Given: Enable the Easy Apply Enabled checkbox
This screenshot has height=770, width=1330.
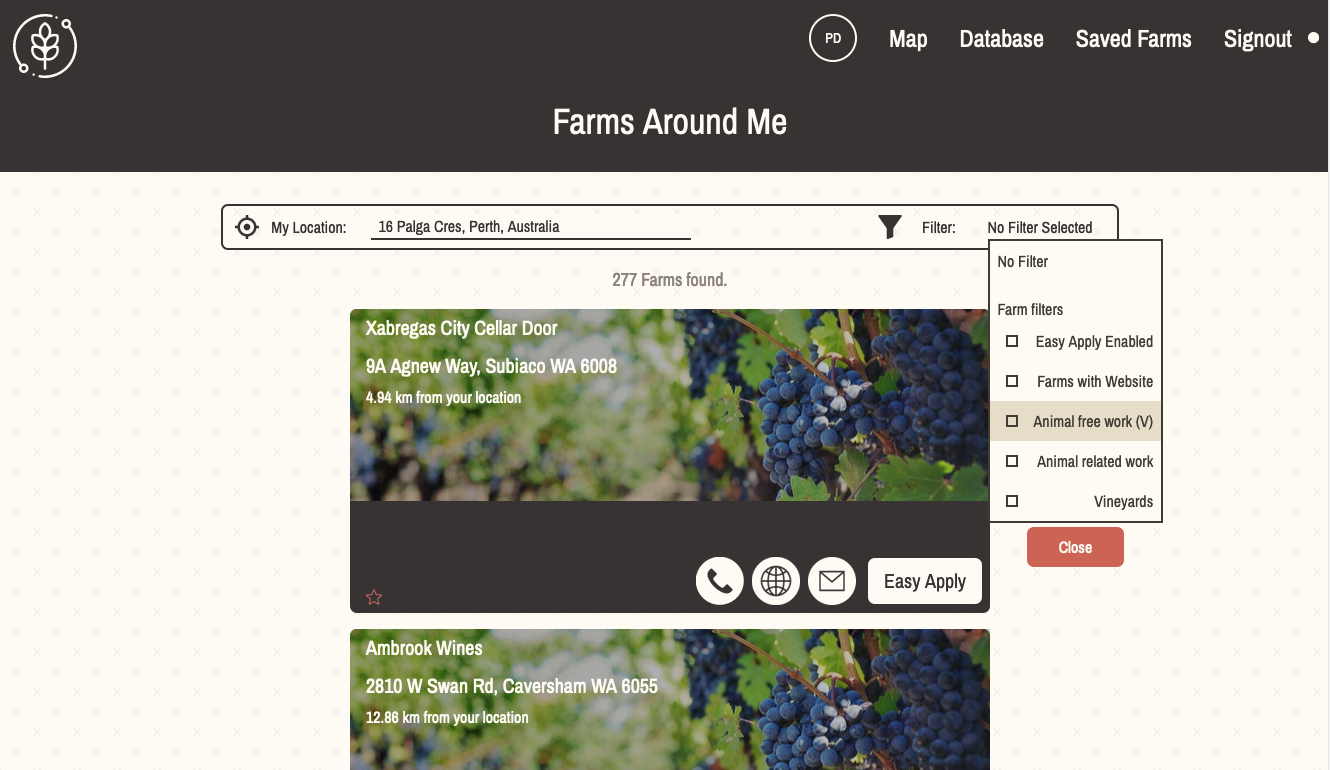Looking at the screenshot, I should [1012, 341].
